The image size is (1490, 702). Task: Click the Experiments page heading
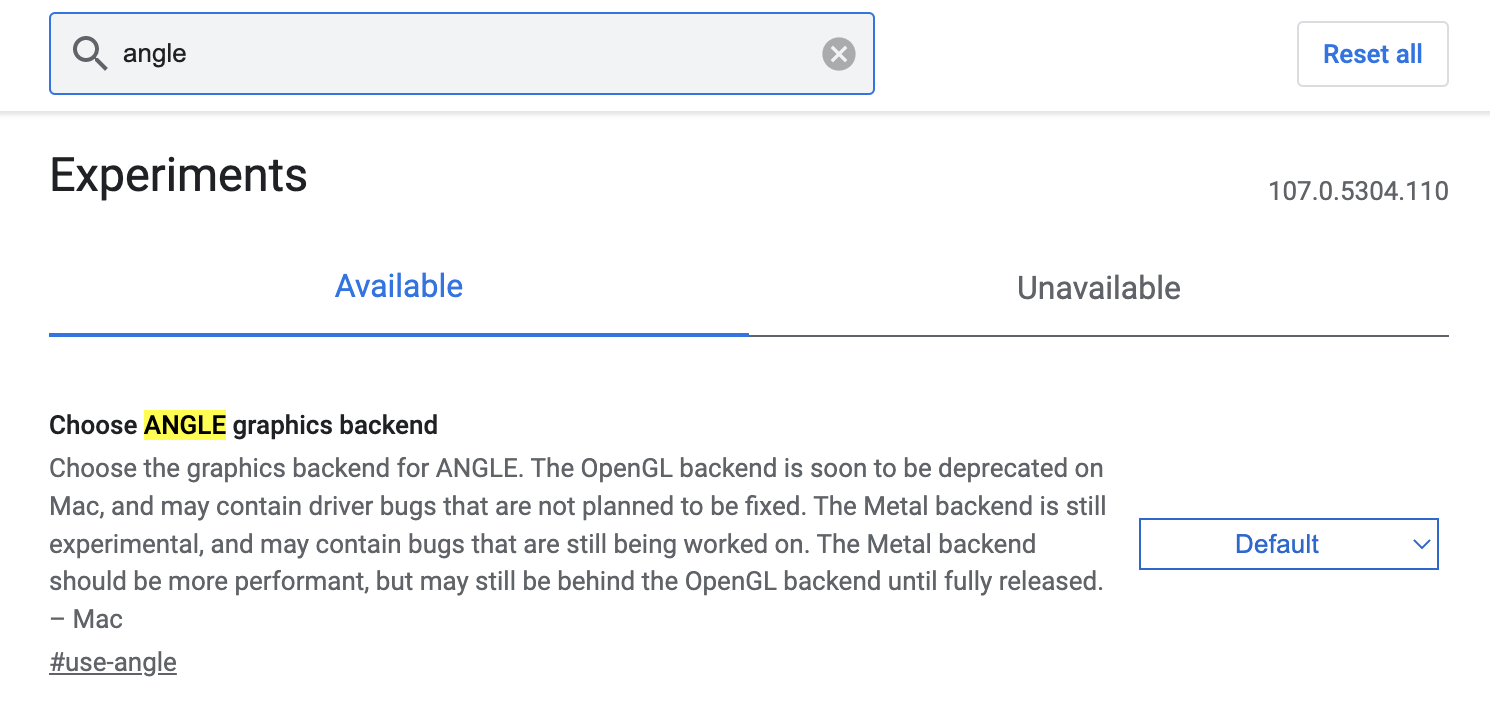point(178,176)
